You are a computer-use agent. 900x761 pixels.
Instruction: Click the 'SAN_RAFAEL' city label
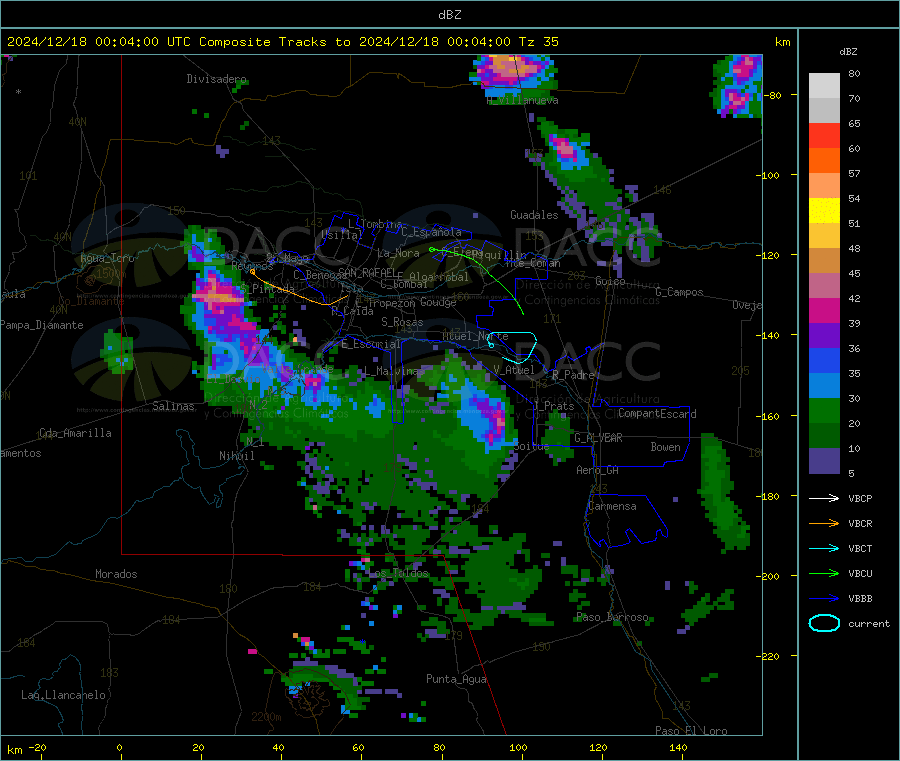pyautogui.click(x=366, y=272)
